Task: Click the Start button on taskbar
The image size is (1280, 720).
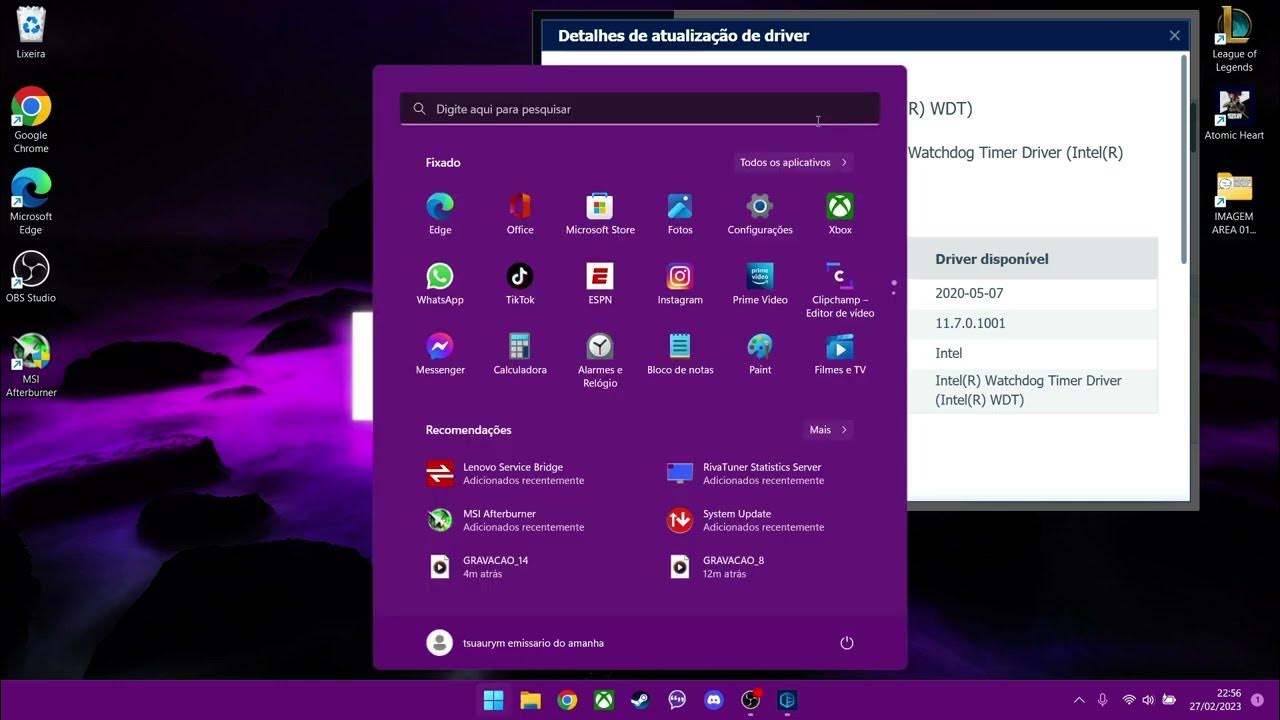Action: (493, 700)
